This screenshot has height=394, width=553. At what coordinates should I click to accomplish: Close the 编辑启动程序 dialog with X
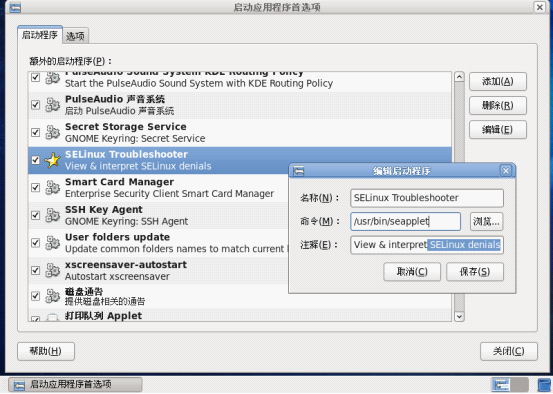tap(506, 171)
